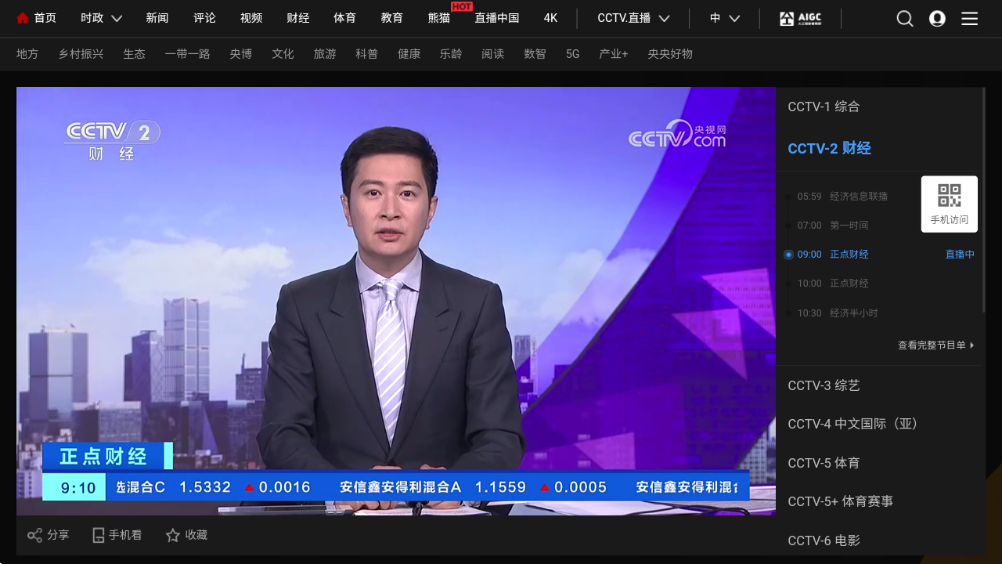
Task: Click the 分享 share icon
Action: pos(35,535)
